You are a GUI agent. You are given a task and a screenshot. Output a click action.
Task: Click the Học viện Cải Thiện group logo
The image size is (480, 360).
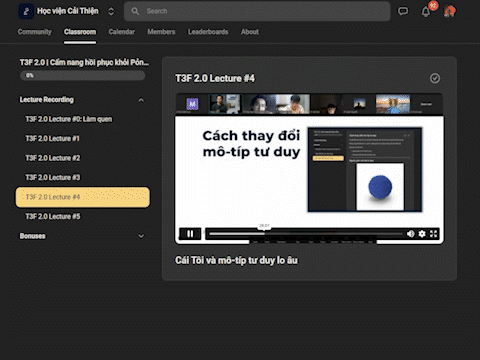click(x=26, y=11)
